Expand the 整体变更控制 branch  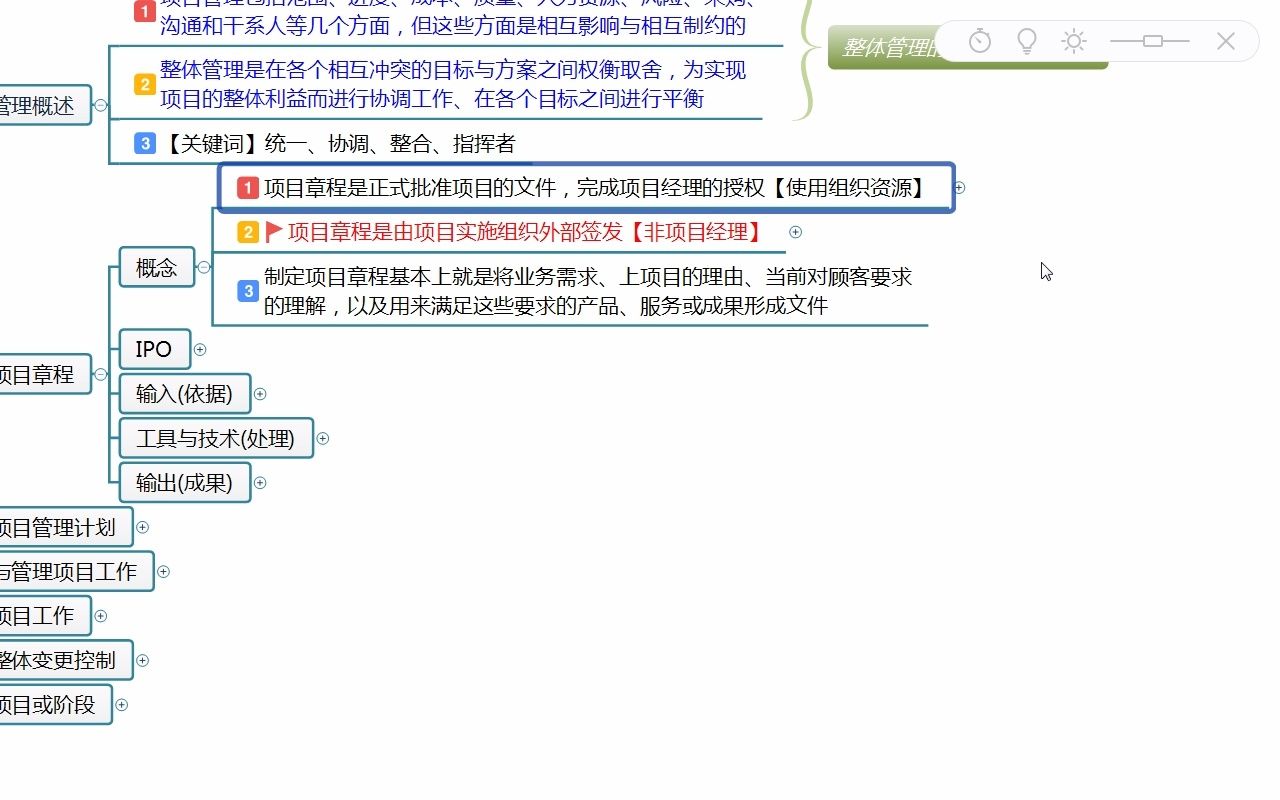point(142,660)
